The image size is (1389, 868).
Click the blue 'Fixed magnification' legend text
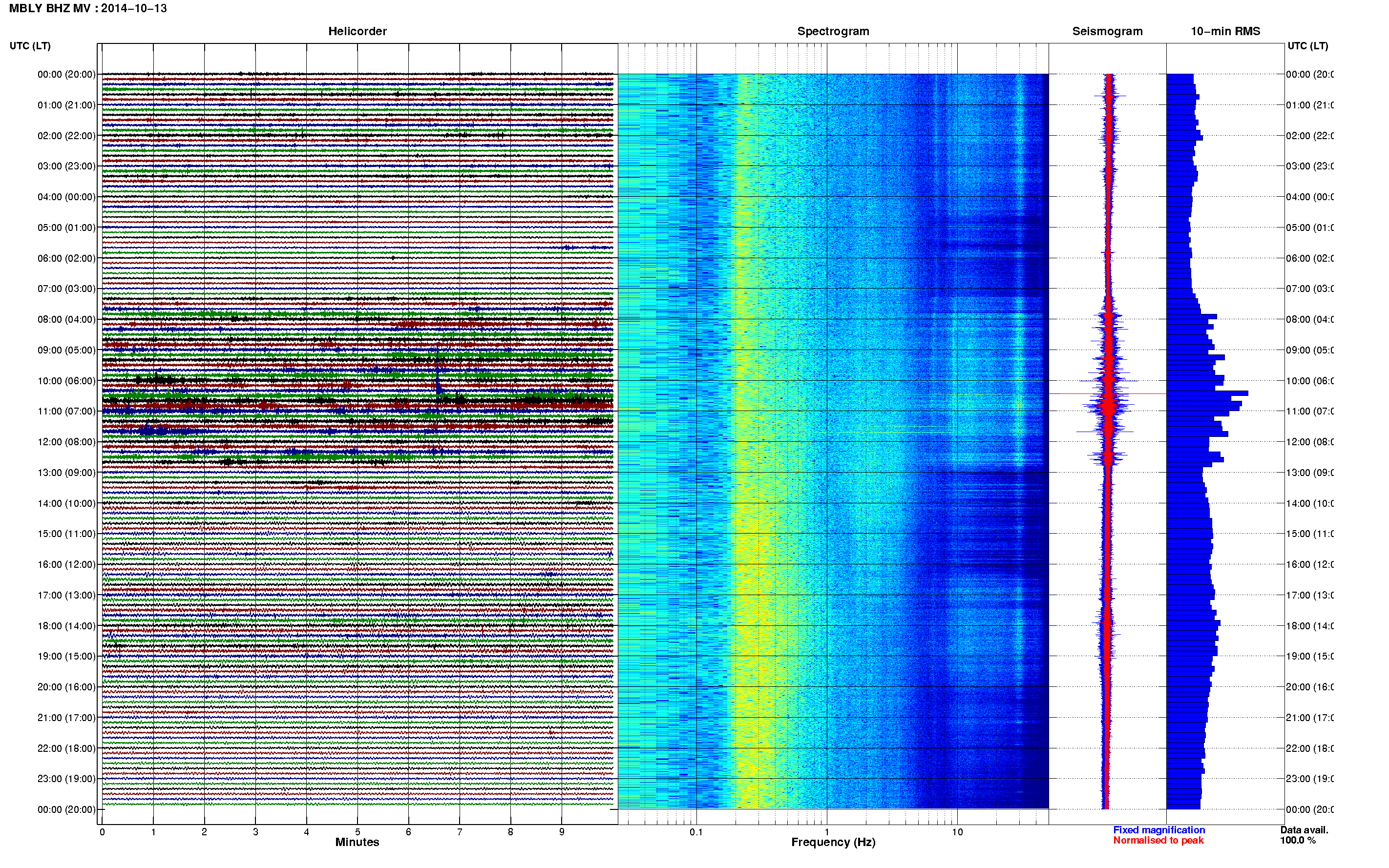click(x=1159, y=830)
